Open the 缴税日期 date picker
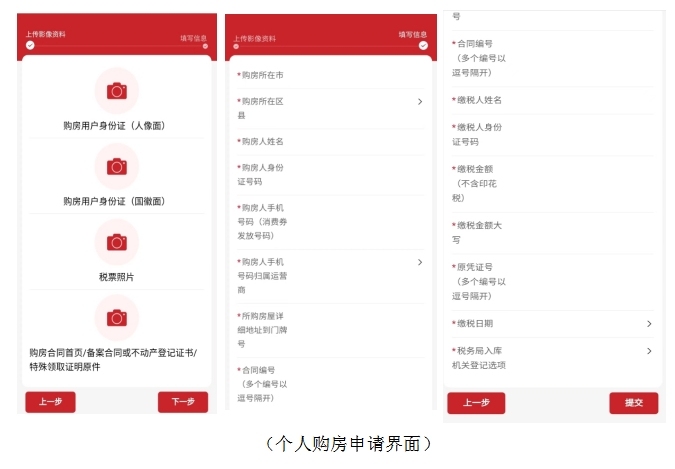The height and width of the screenshot is (469, 675). click(649, 323)
